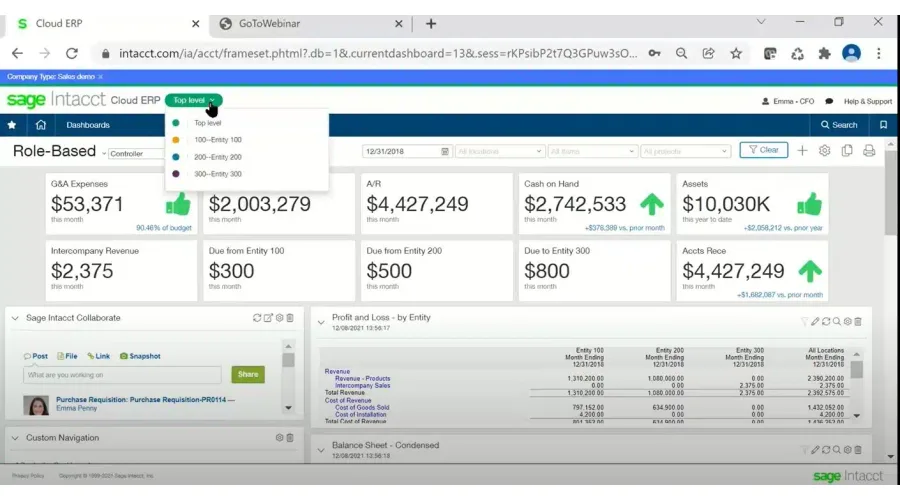Screen dimensions: 900x500
Task: Collapse the Profit and Loss panel
Action: point(321,323)
